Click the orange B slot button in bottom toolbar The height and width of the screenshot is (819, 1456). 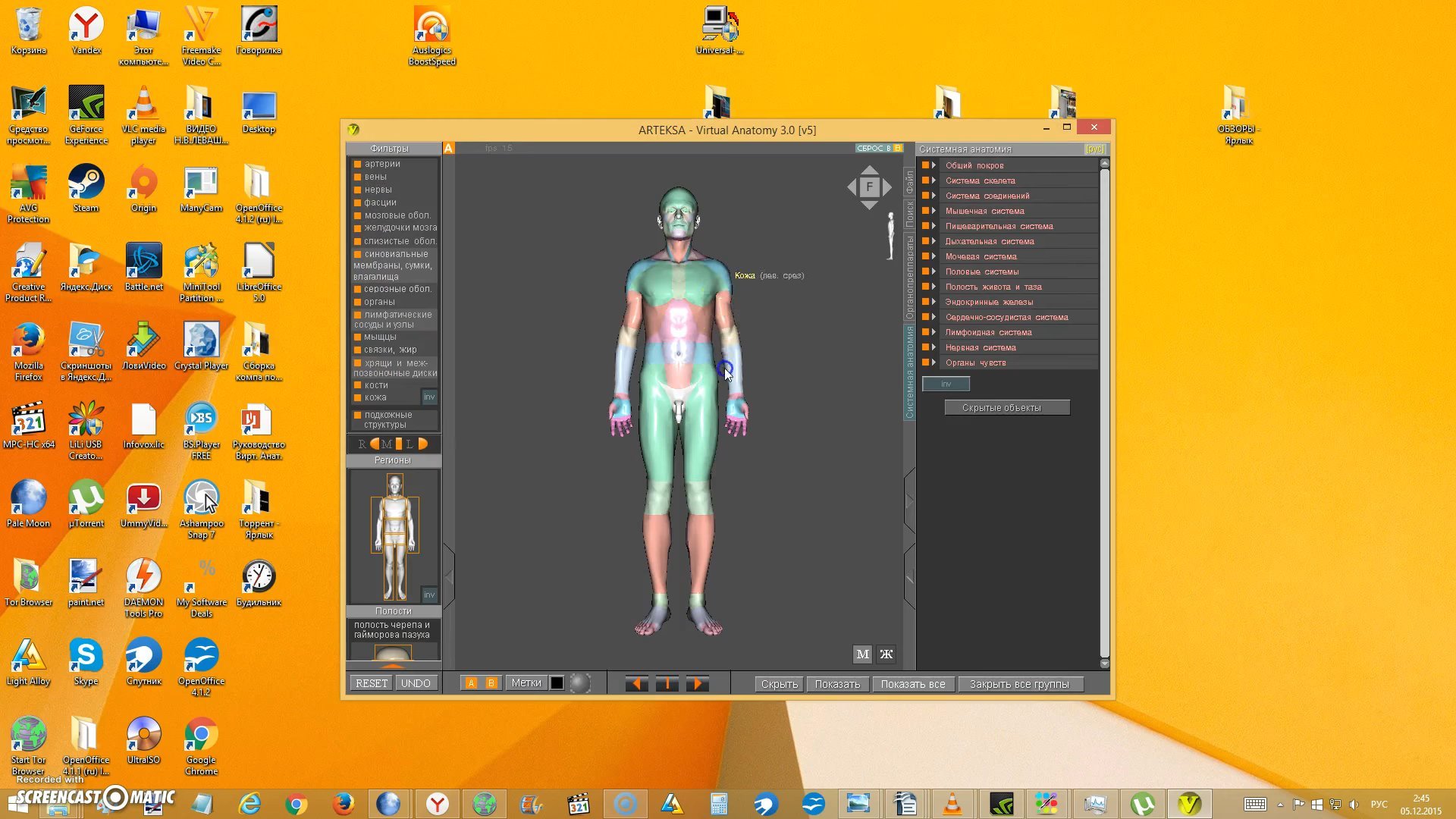[491, 683]
